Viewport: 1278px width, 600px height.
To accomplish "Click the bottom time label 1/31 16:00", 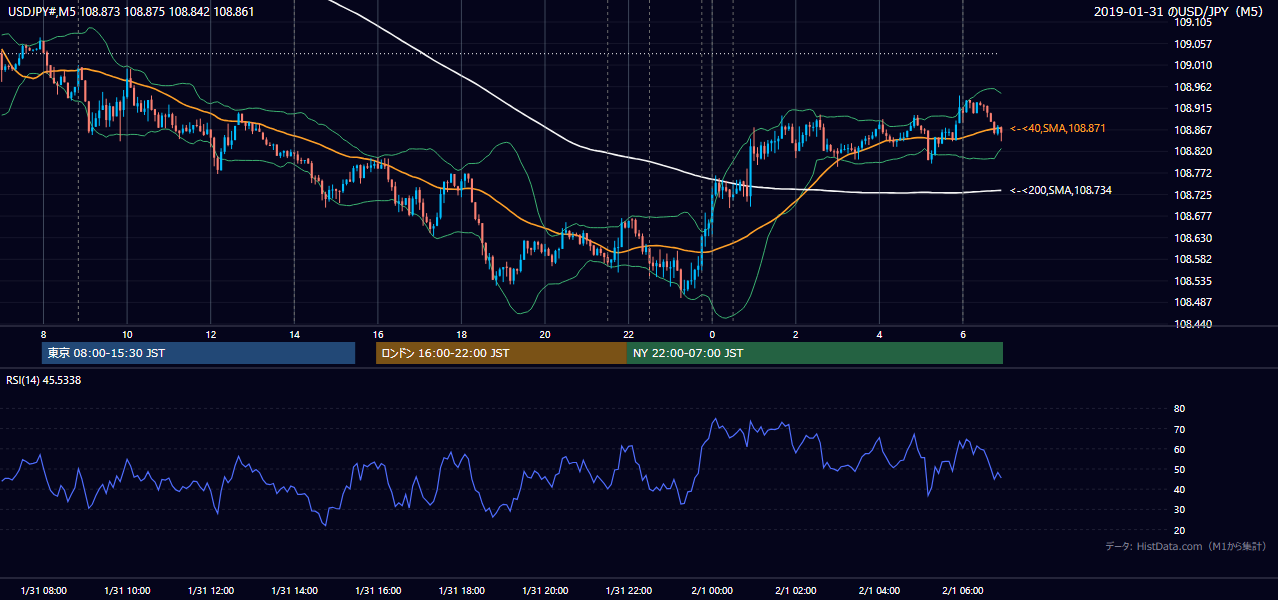I will point(377,590).
